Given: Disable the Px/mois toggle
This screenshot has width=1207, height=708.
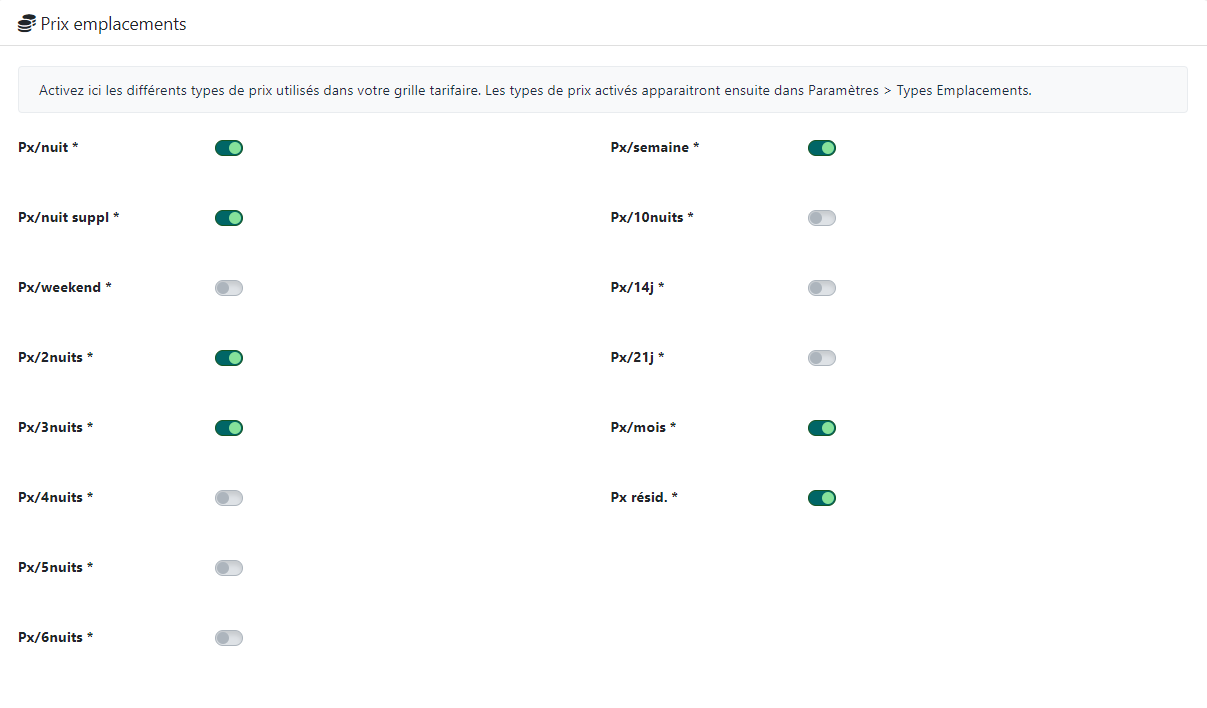Looking at the screenshot, I should point(822,428).
